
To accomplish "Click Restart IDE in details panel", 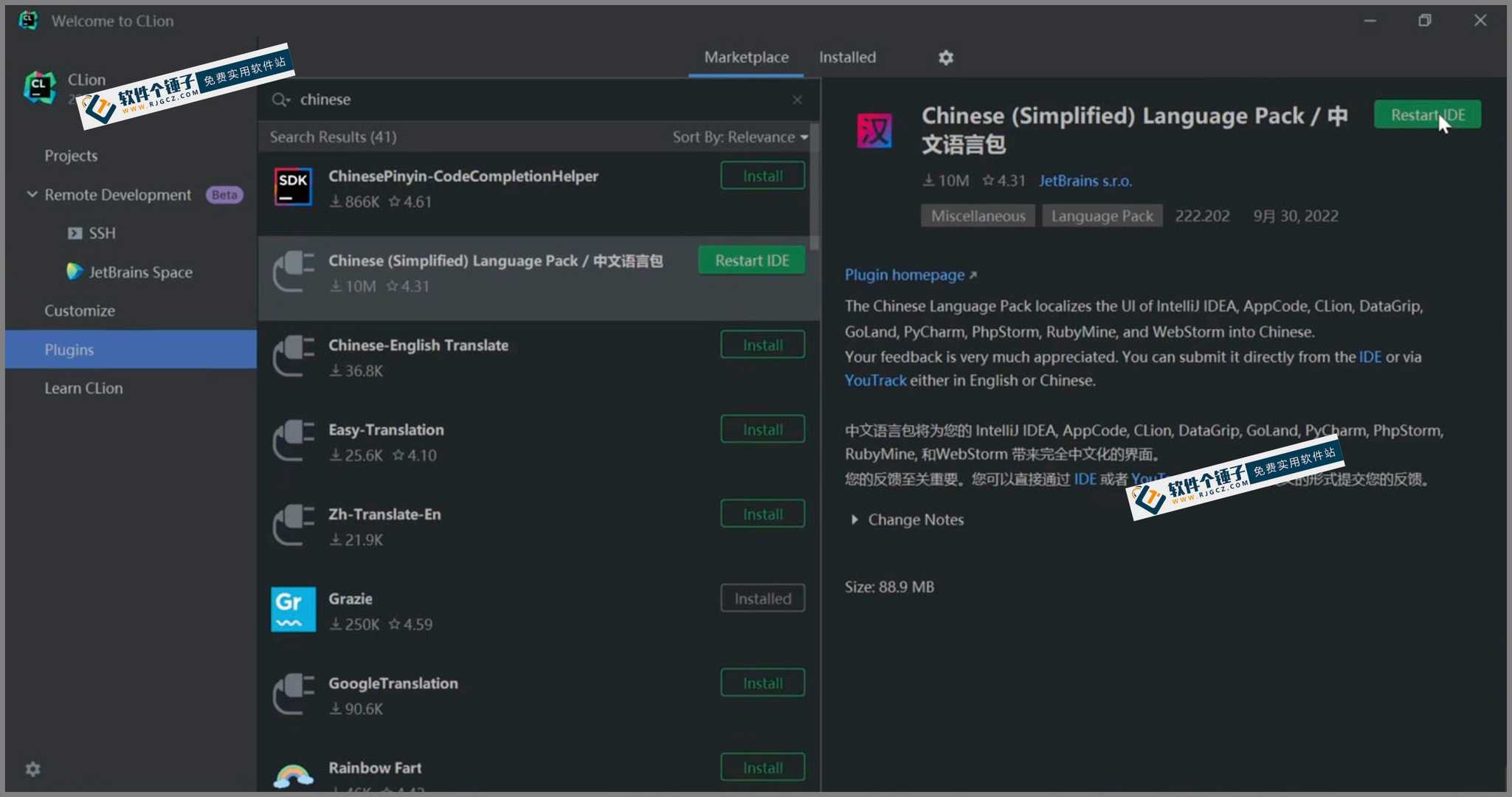I will tap(1427, 114).
